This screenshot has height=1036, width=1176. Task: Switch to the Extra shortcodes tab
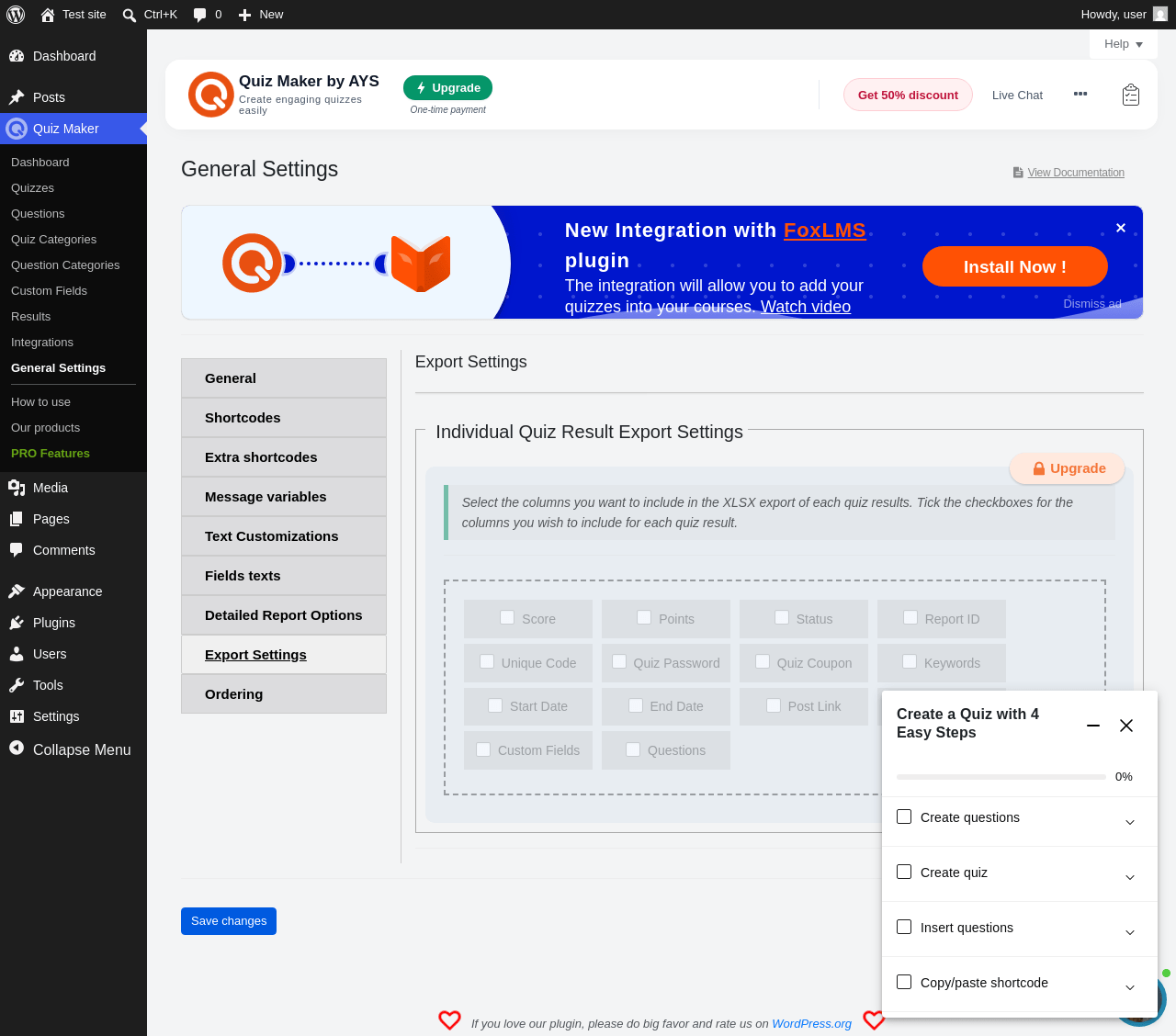[284, 457]
